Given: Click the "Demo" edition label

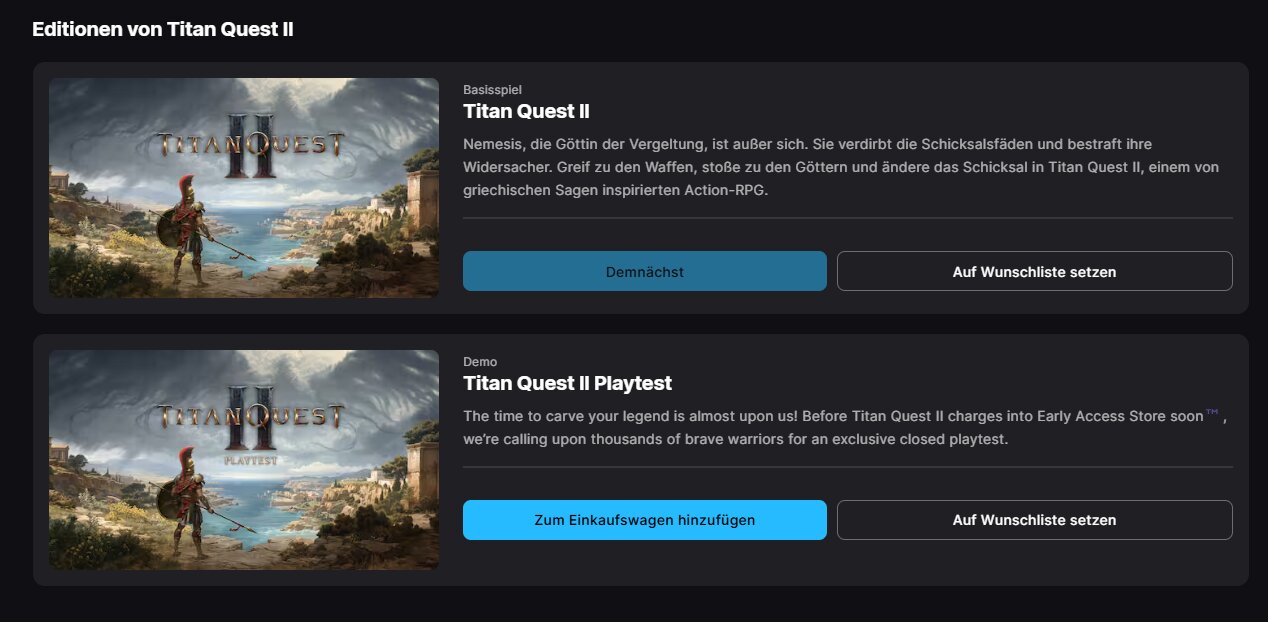Looking at the screenshot, I should pyautogui.click(x=480, y=362).
